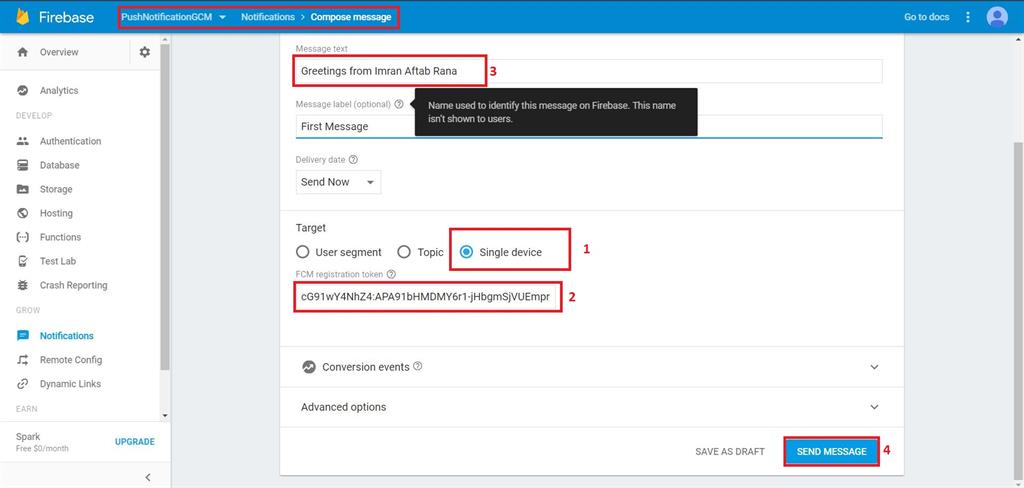Open the project settings gear icon

point(144,52)
